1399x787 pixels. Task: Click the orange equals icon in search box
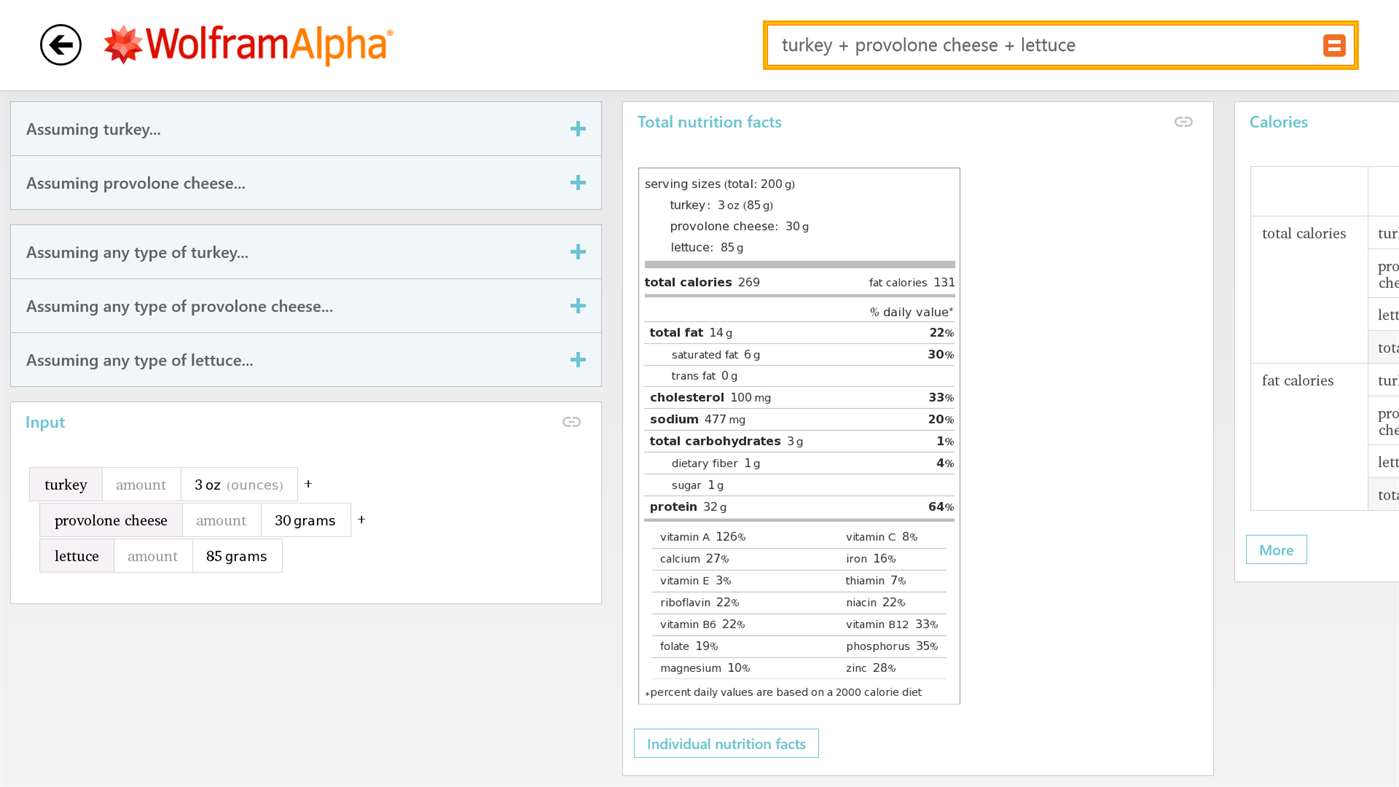click(1334, 45)
